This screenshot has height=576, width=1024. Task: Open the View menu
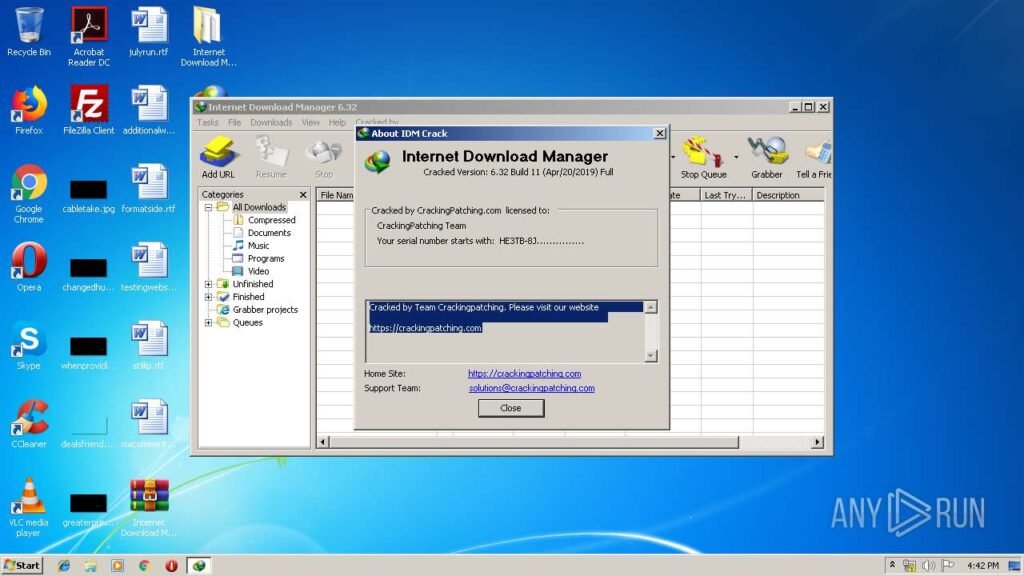[x=311, y=122]
